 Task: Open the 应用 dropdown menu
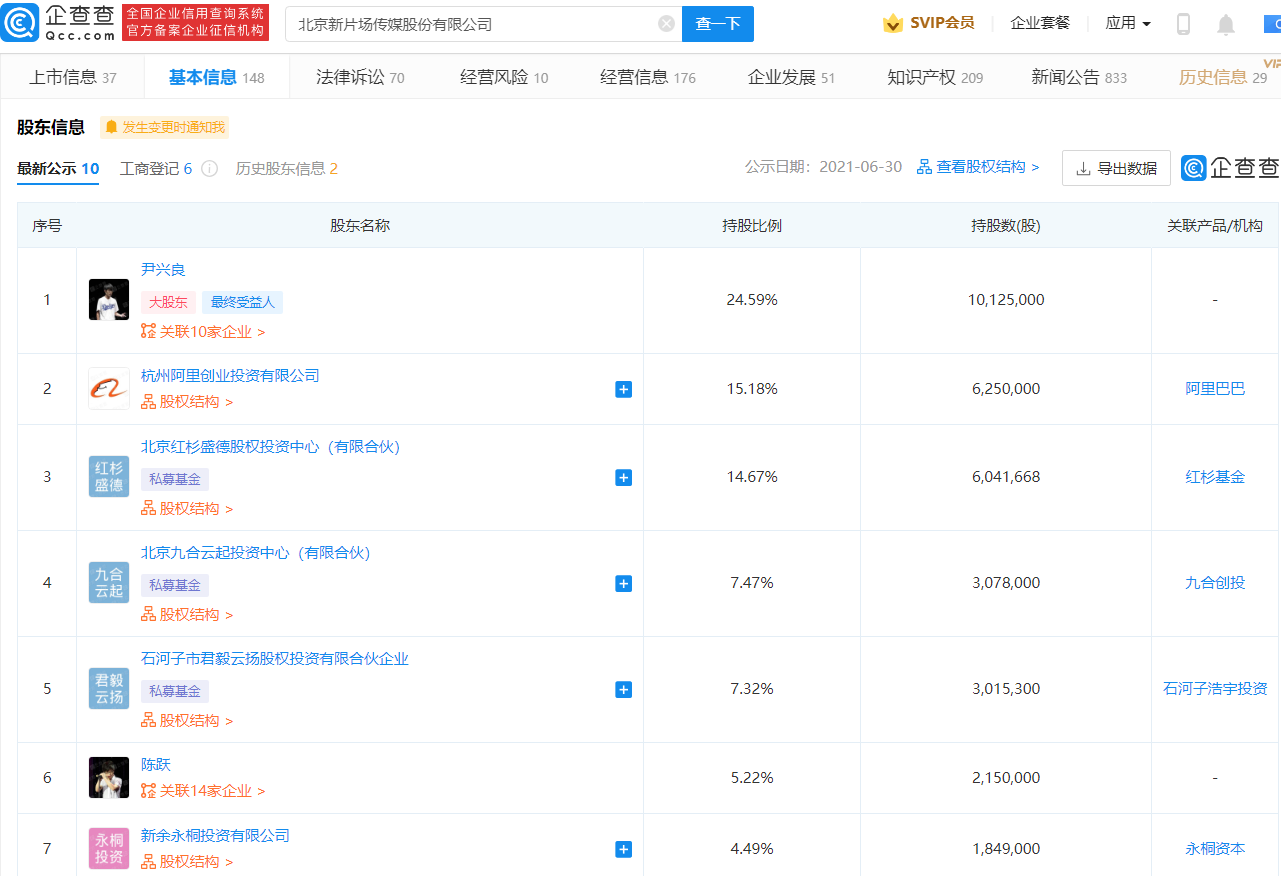point(1128,23)
